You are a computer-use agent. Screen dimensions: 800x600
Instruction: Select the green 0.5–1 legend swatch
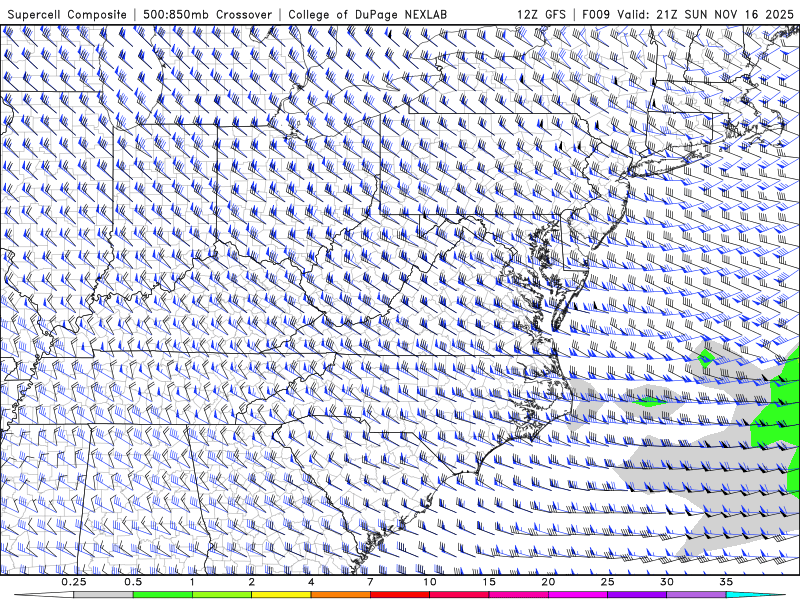click(163, 595)
